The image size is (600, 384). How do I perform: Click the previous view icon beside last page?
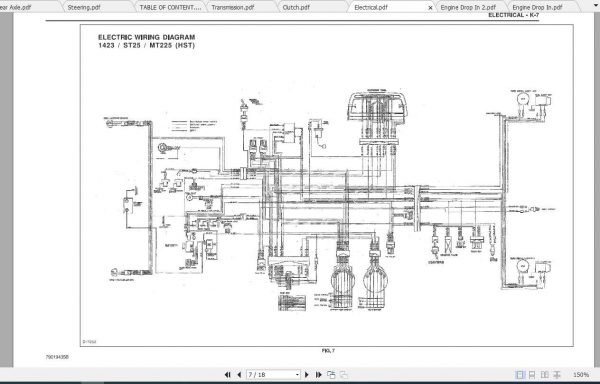pos(331,375)
